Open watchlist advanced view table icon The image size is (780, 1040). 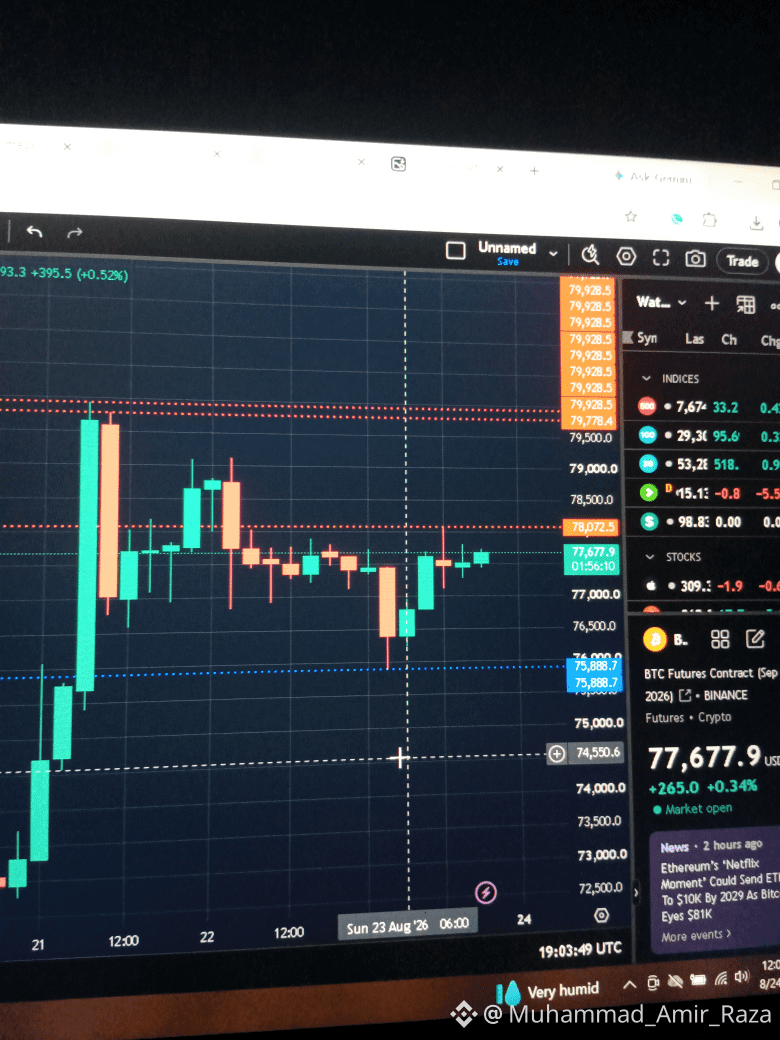point(746,304)
